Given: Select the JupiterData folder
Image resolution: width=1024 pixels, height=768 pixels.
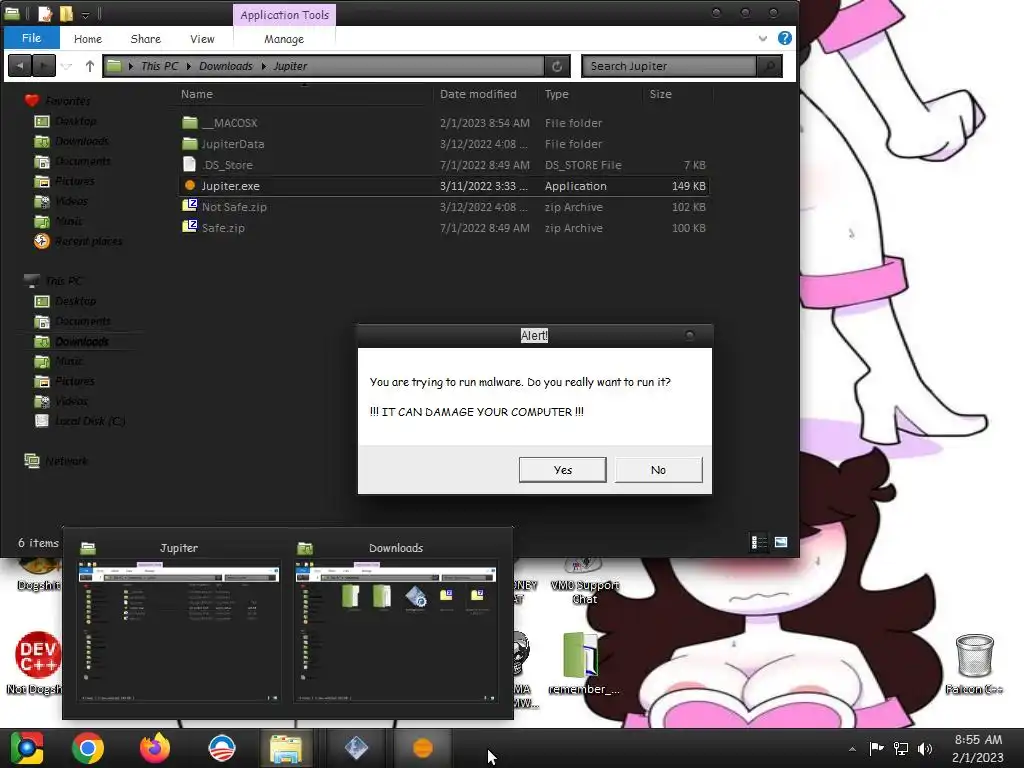Looking at the screenshot, I should (443, 144).
